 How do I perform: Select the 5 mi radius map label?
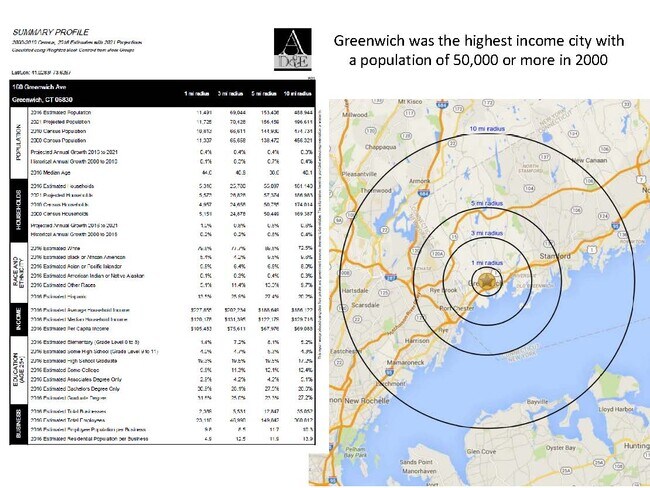click(x=487, y=203)
